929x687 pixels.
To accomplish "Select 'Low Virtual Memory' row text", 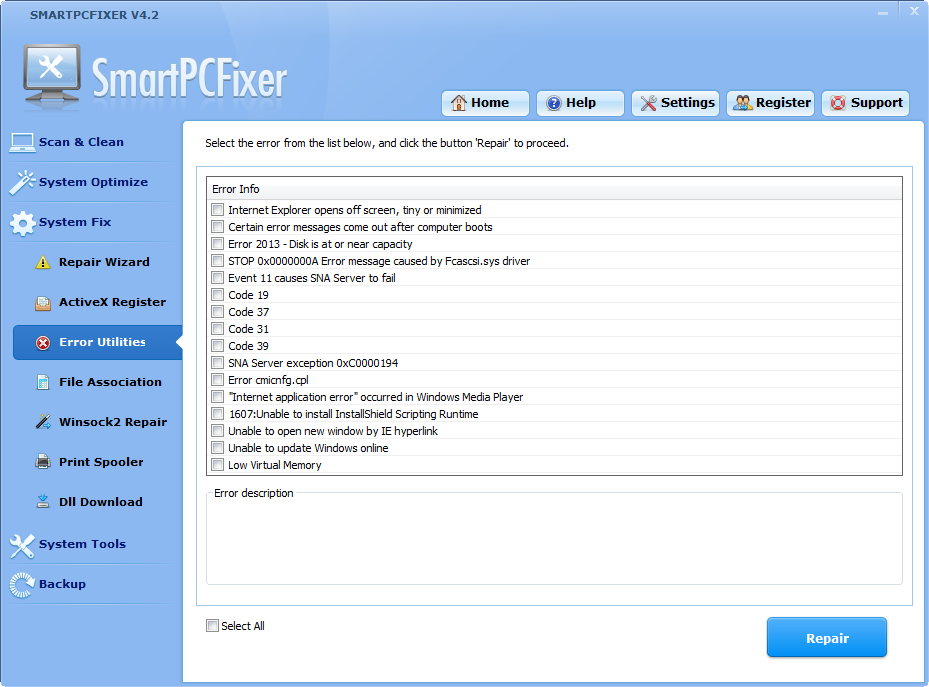I will point(275,465).
